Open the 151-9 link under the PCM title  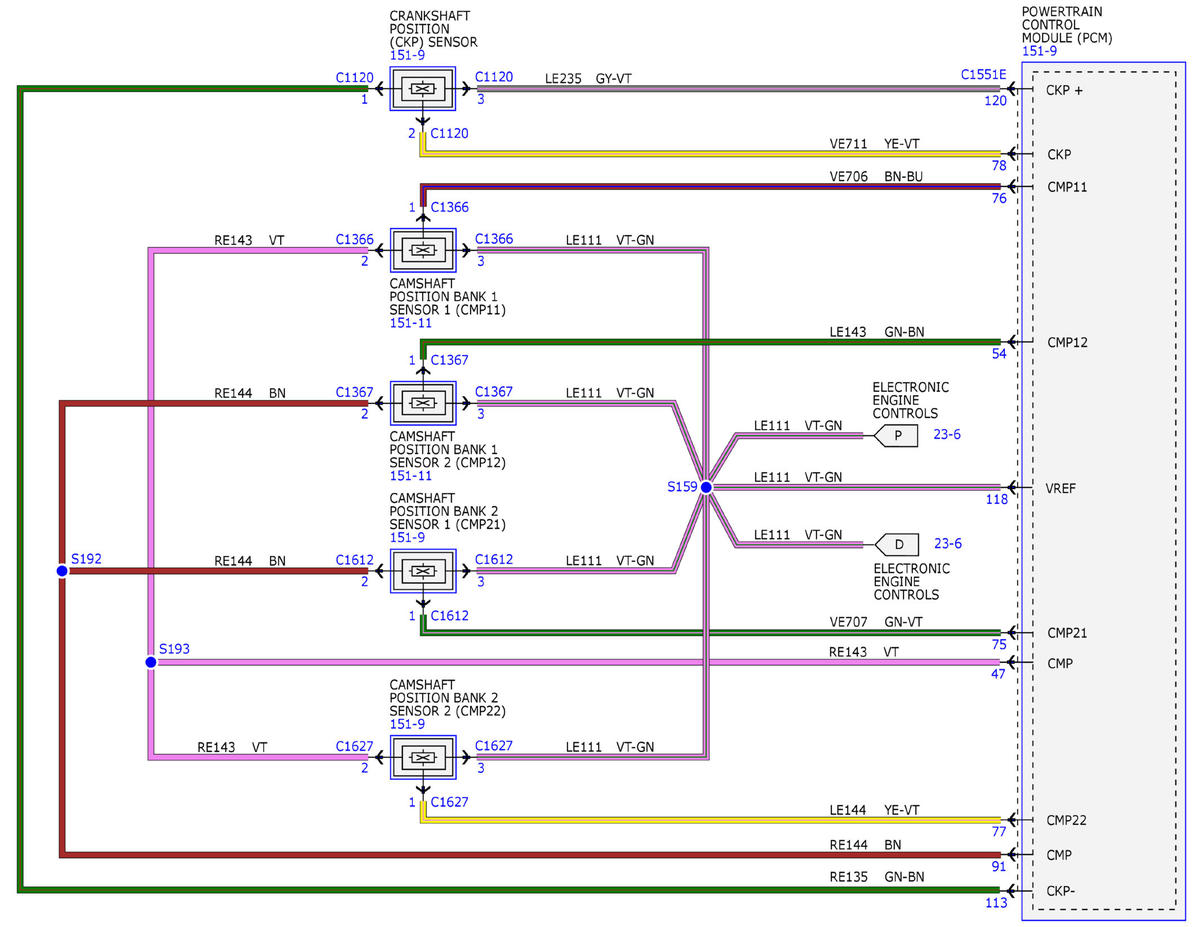tap(1040, 51)
